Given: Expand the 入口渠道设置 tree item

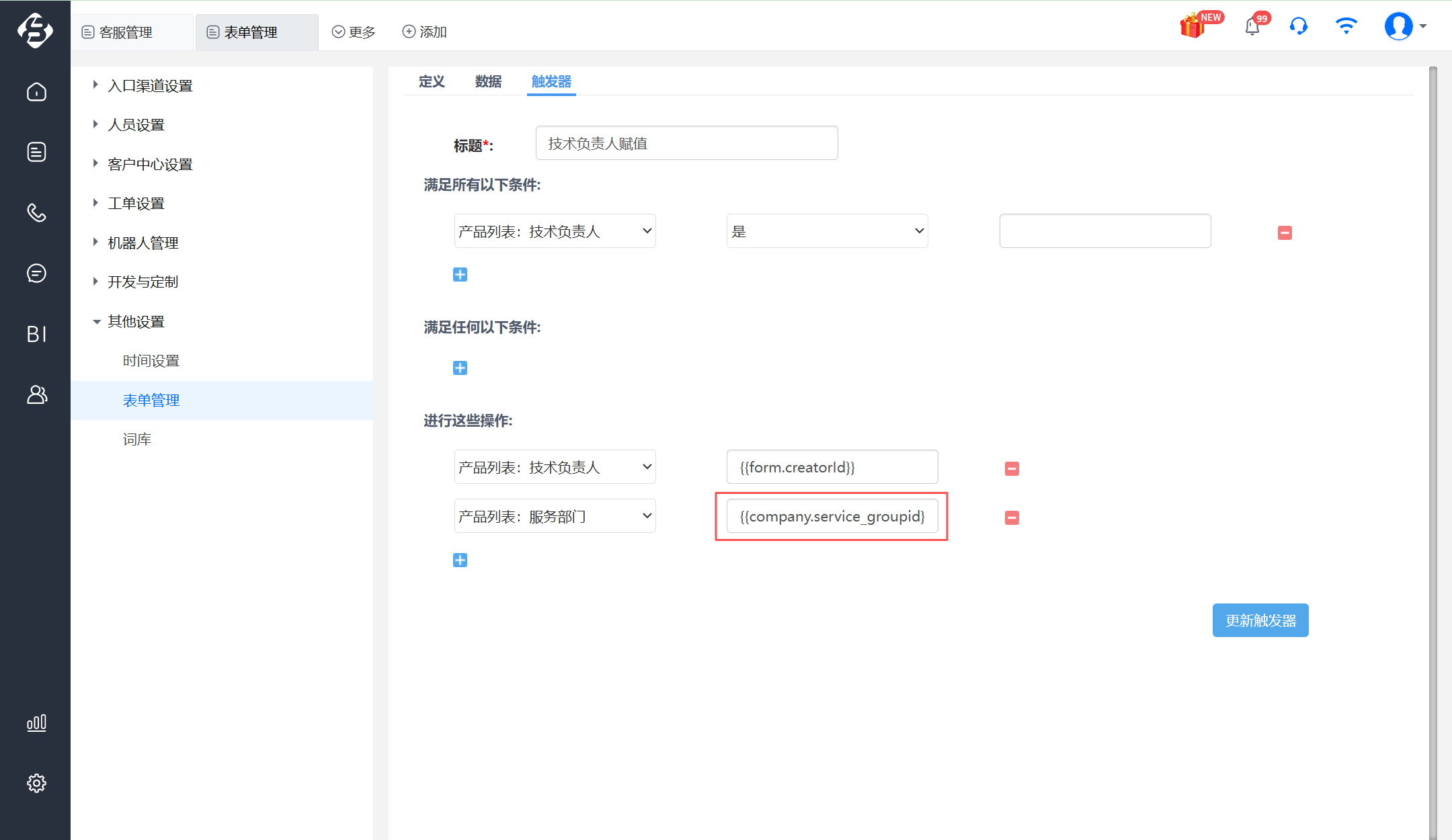Looking at the screenshot, I should point(150,85).
